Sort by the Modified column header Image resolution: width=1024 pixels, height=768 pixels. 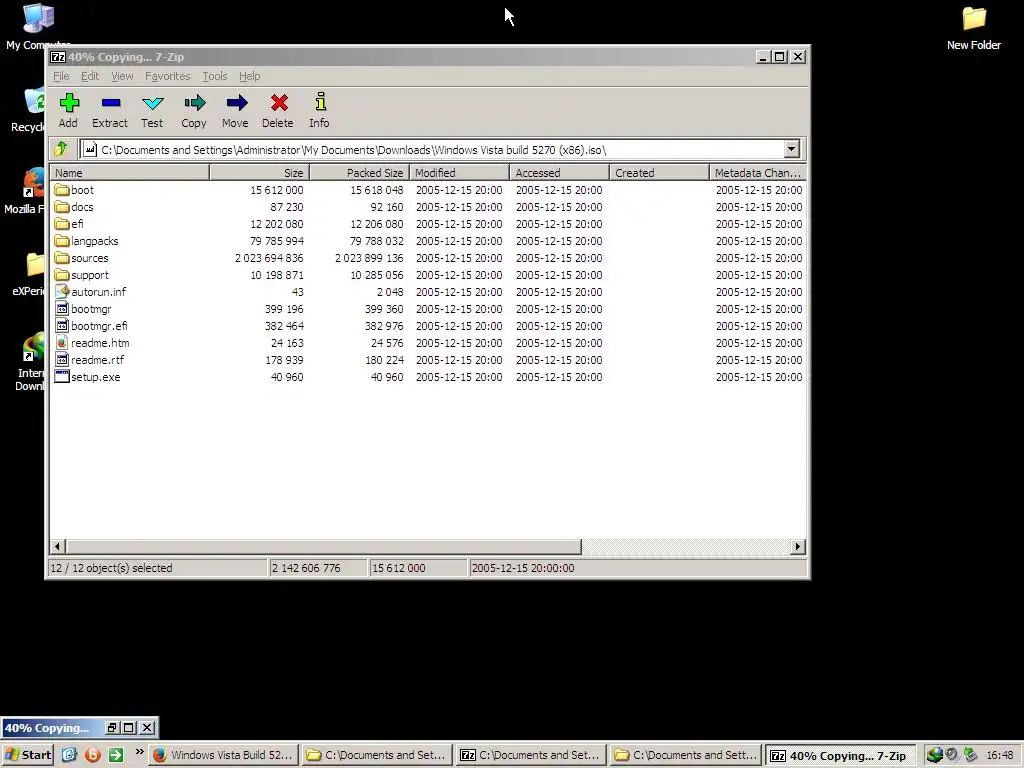tap(459, 173)
